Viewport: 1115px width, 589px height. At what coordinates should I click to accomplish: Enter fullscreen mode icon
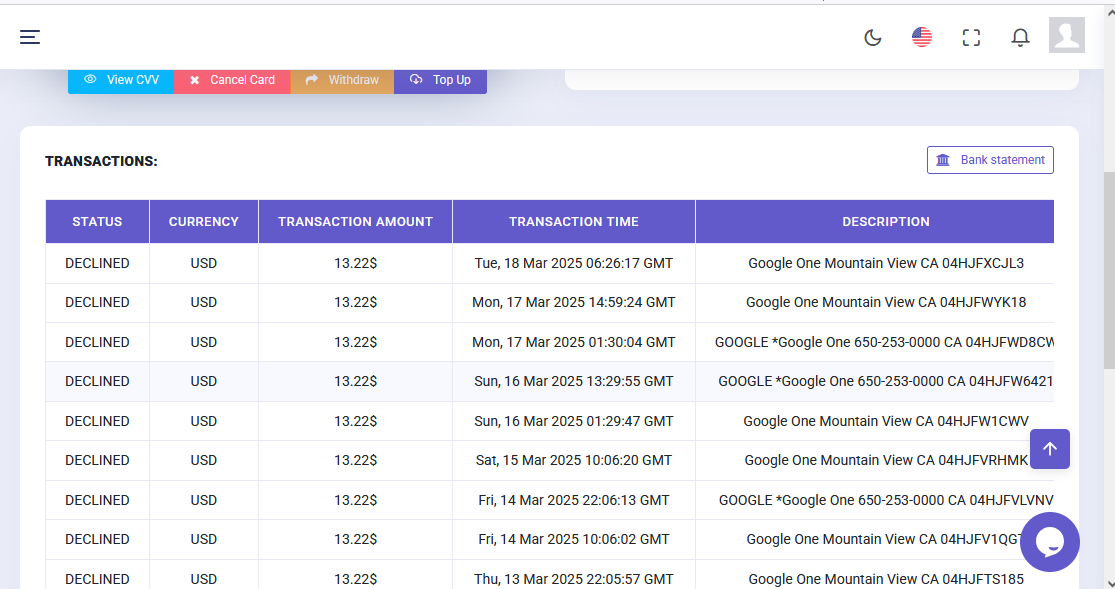971,38
